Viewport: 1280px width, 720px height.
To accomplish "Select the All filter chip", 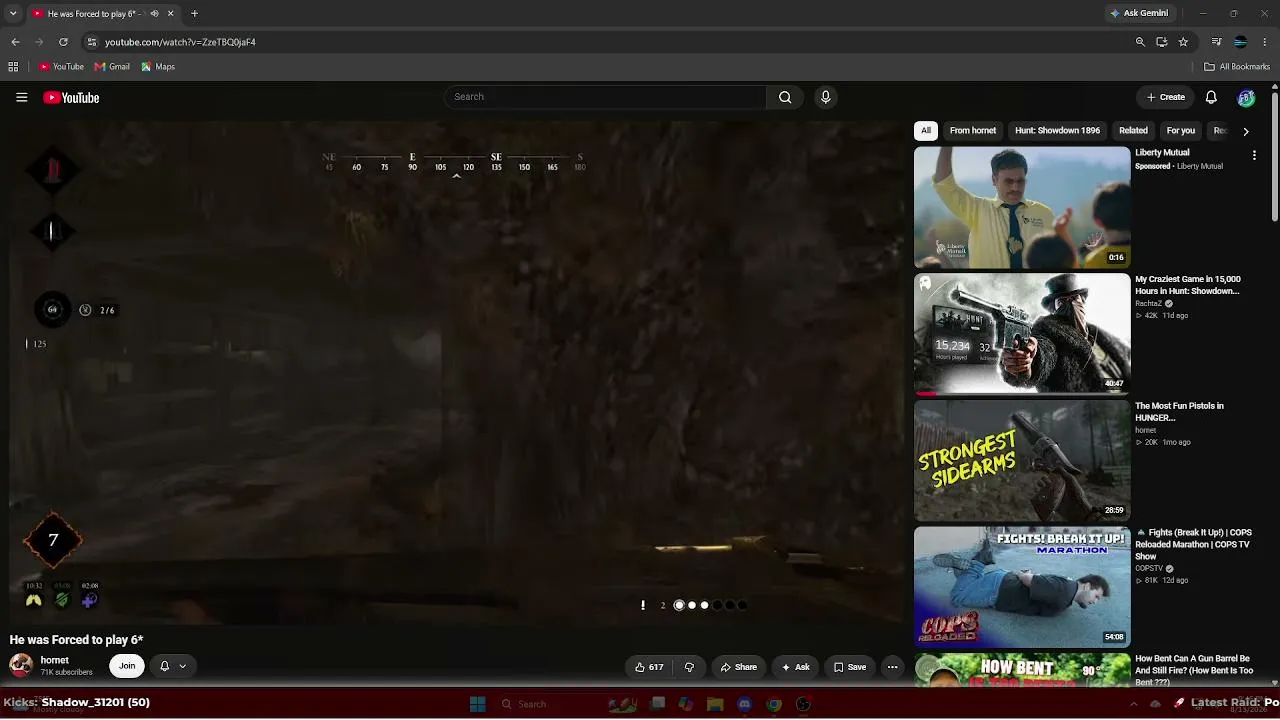I will click(926, 130).
